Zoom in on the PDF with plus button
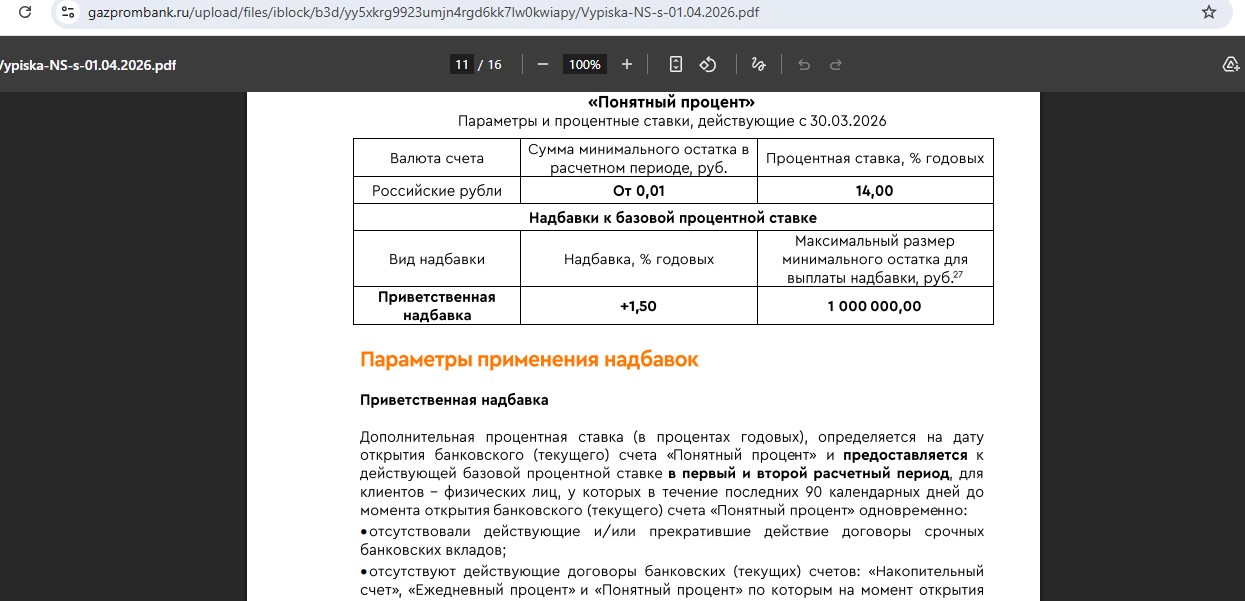The width and height of the screenshot is (1245, 601). pos(627,64)
